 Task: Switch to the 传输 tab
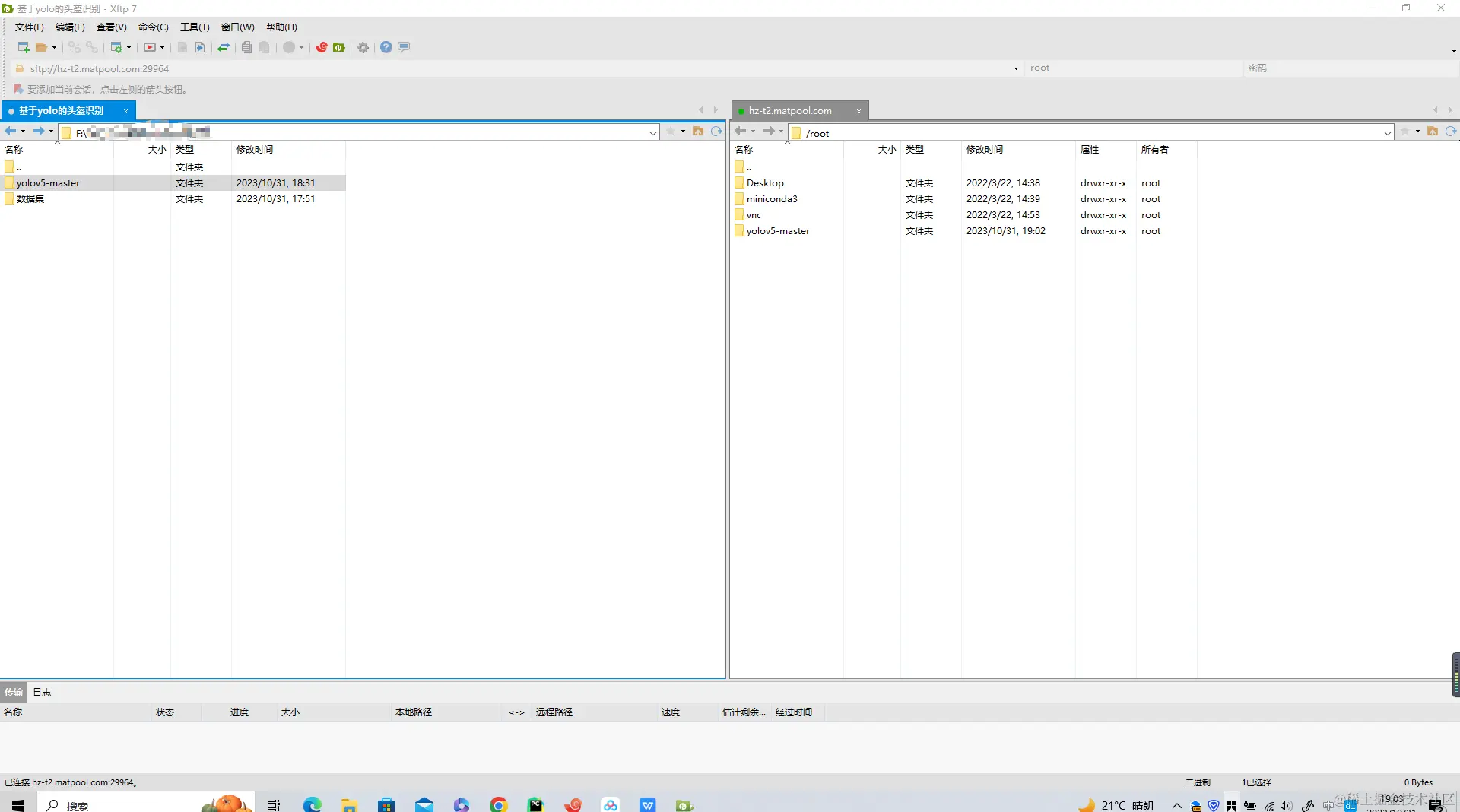tap(14, 692)
